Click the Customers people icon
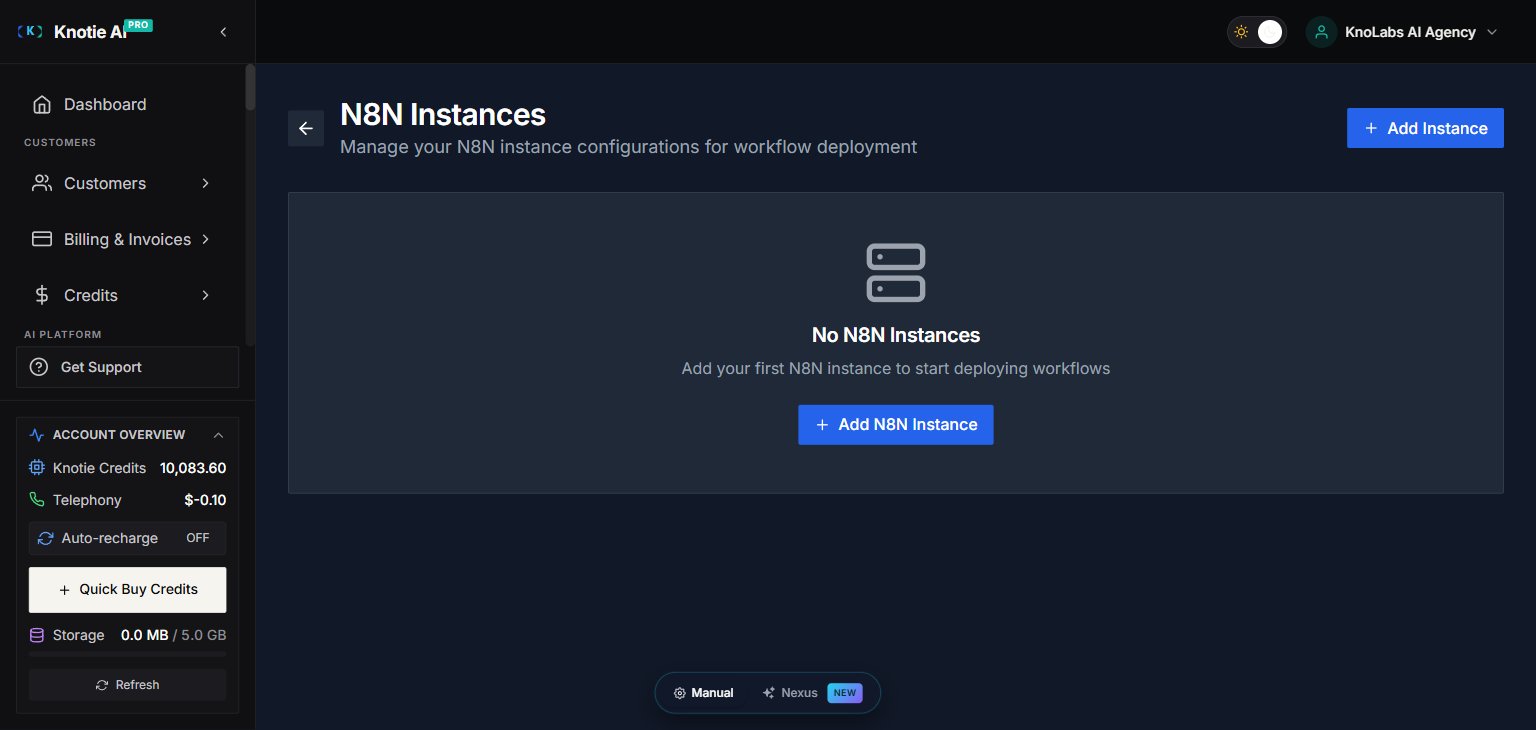The image size is (1536, 730). click(42, 183)
